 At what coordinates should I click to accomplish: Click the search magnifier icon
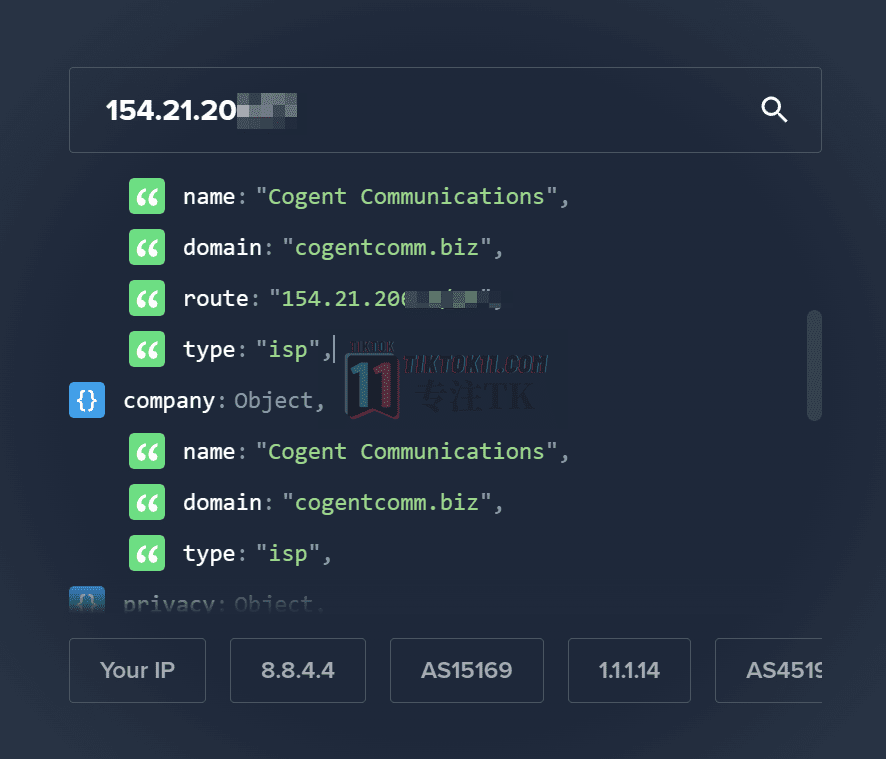[774, 110]
